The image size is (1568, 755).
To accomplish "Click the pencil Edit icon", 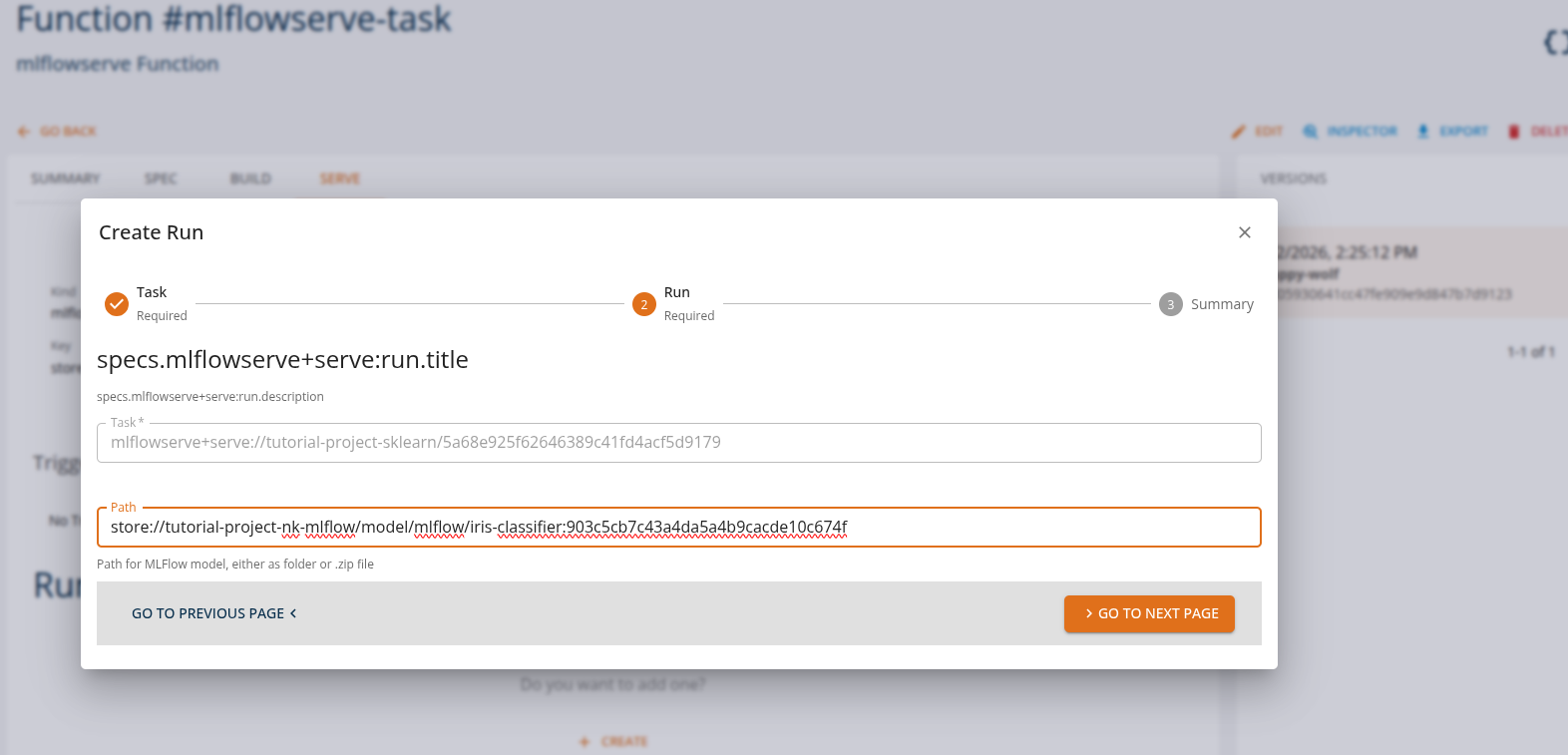I will click(x=1237, y=131).
